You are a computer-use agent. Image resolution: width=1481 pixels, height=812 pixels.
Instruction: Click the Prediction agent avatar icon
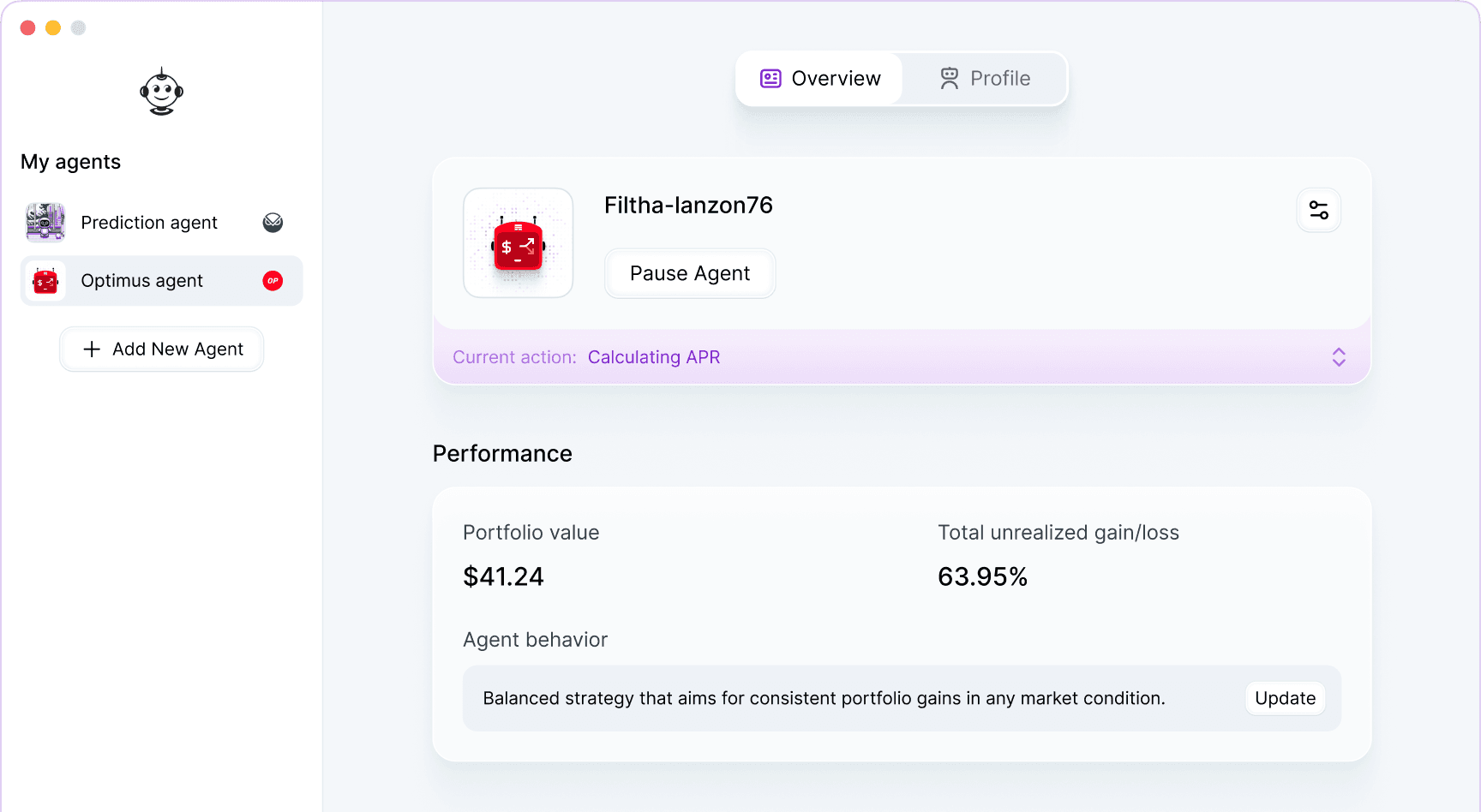pyautogui.click(x=45, y=223)
